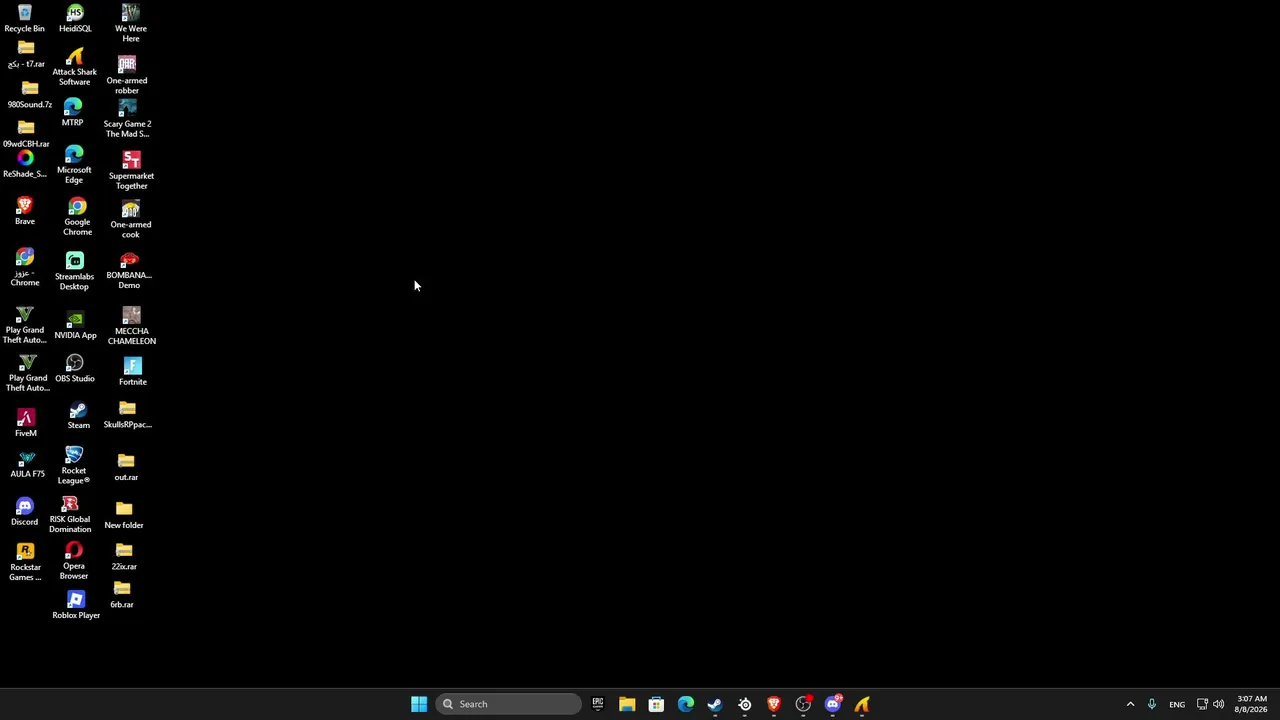Open AULA F75 desktop shortcut
Viewport: 1280px width, 720px height.
point(27,466)
